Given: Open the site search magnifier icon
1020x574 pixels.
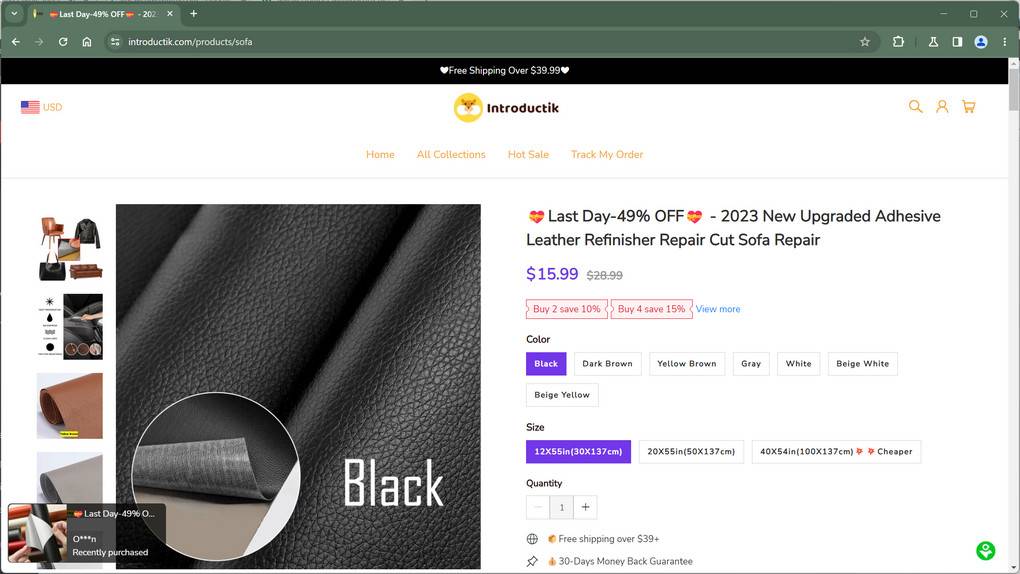Looking at the screenshot, I should pyautogui.click(x=915, y=107).
